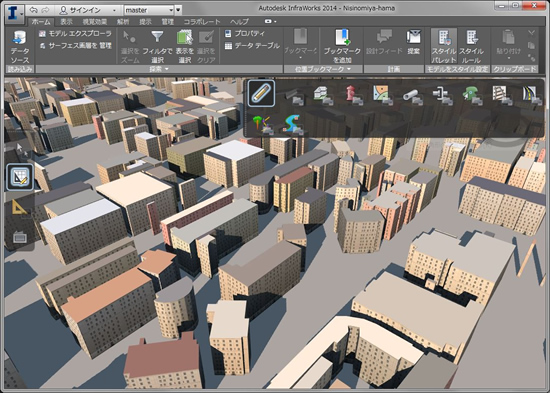This screenshot has width=550, height=393.
Task: Switch to the 視覚効果 ribbon tab
Action: pos(95,22)
